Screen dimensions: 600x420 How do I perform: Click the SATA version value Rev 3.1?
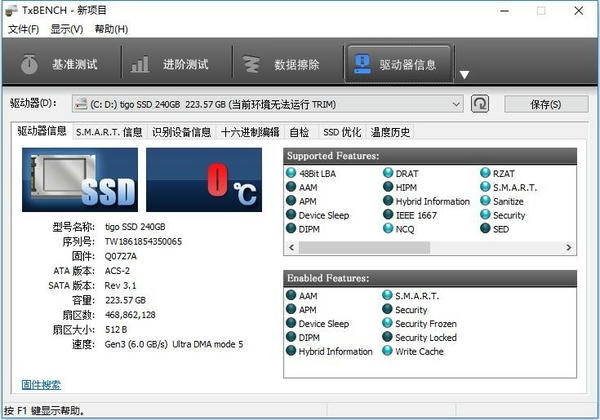click(120, 285)
